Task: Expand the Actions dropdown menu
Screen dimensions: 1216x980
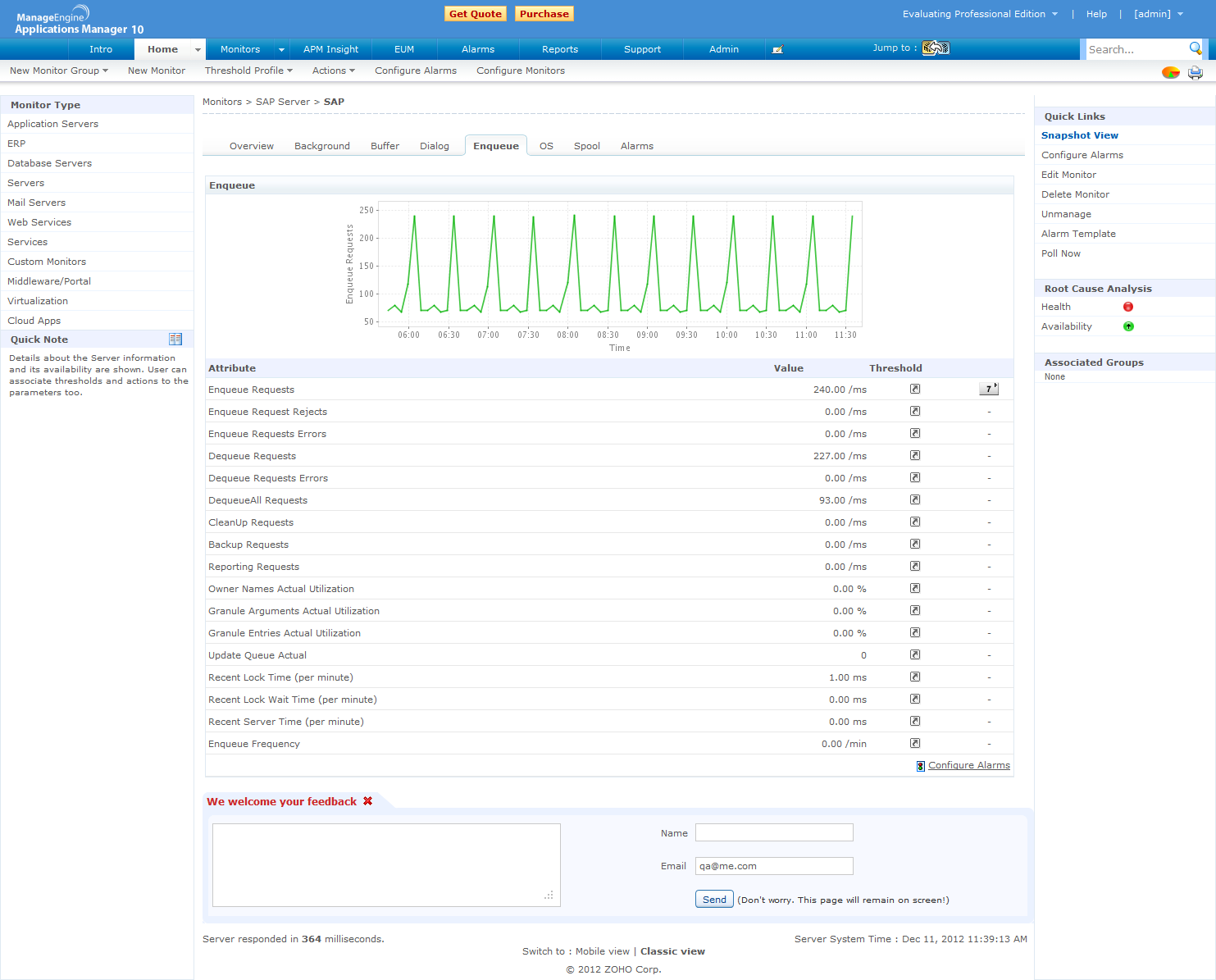Action: [333, 71]
